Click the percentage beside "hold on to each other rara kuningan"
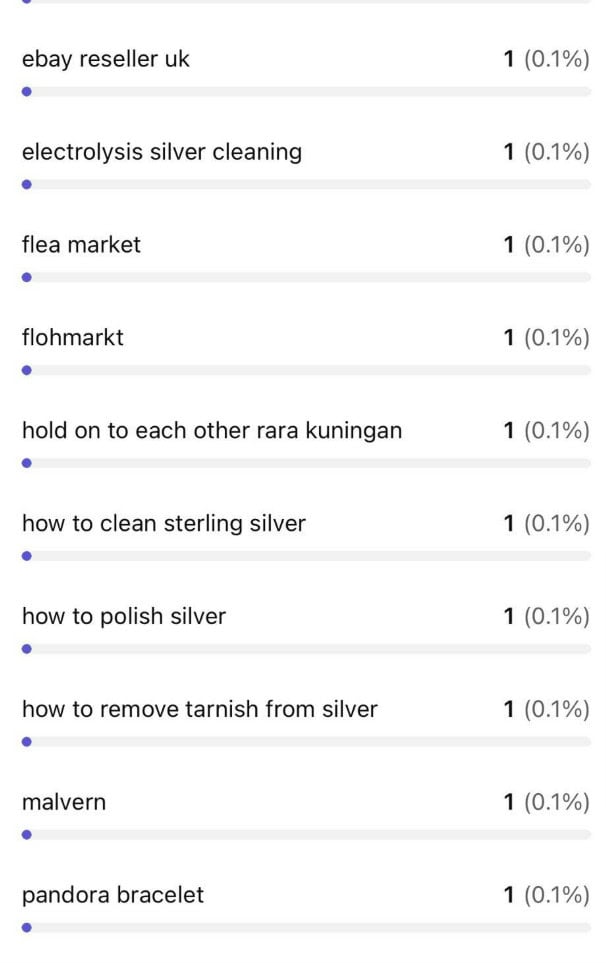The image size is (606, 963). point(556,431)
